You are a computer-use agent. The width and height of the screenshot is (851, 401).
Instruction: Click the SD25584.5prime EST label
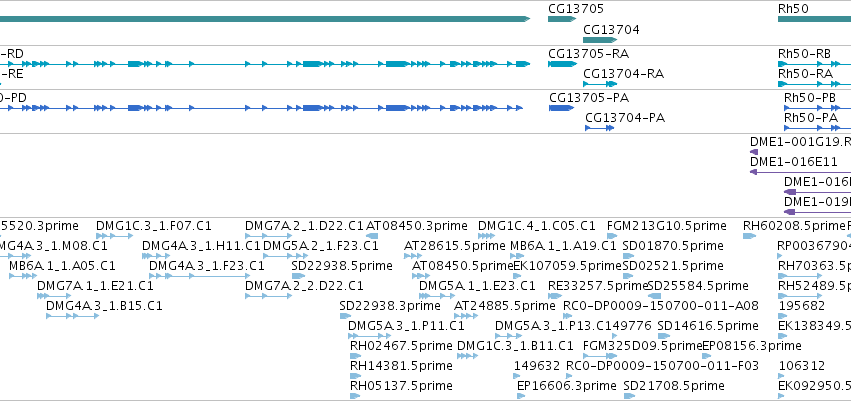click(698, 285)
